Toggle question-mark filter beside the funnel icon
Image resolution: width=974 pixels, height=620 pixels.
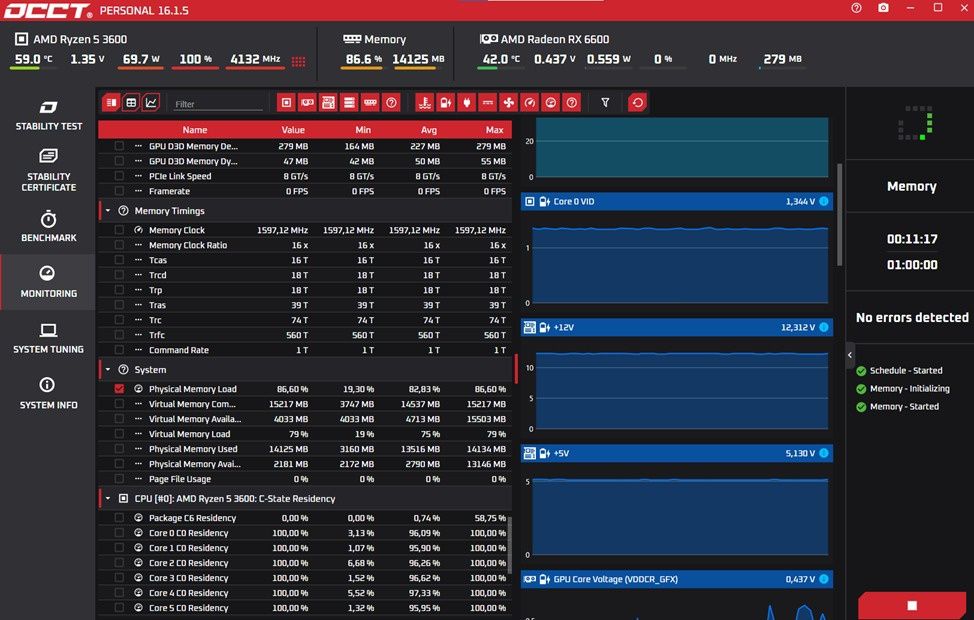click(572, 103)
